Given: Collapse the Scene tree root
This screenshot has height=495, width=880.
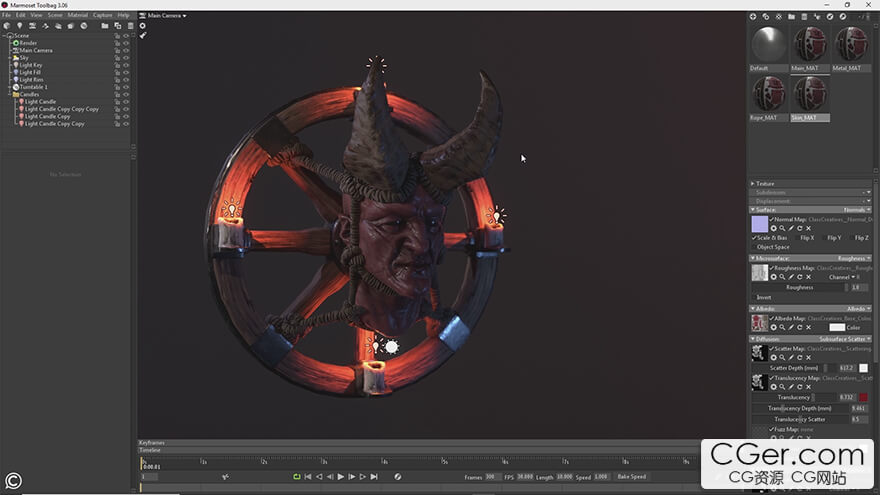Looking at the screenshot, I should (x=4, y=35).
